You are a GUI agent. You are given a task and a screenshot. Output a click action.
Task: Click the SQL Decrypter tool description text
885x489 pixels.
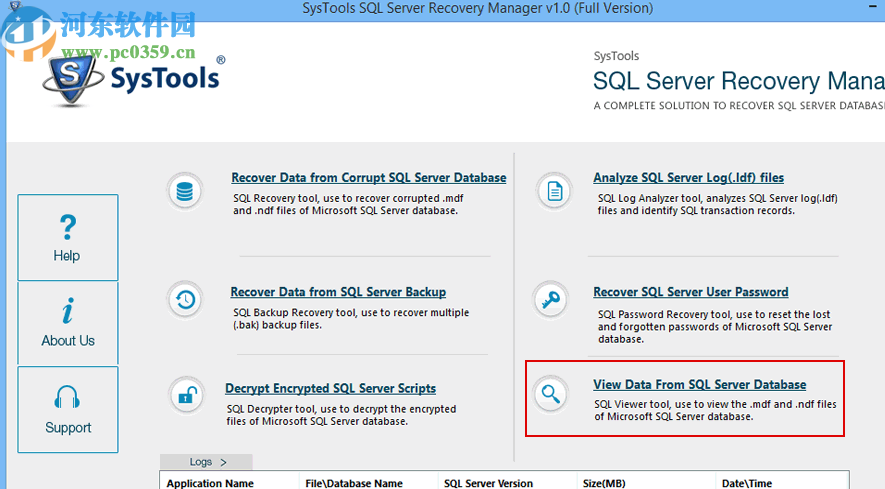(341, 415)
